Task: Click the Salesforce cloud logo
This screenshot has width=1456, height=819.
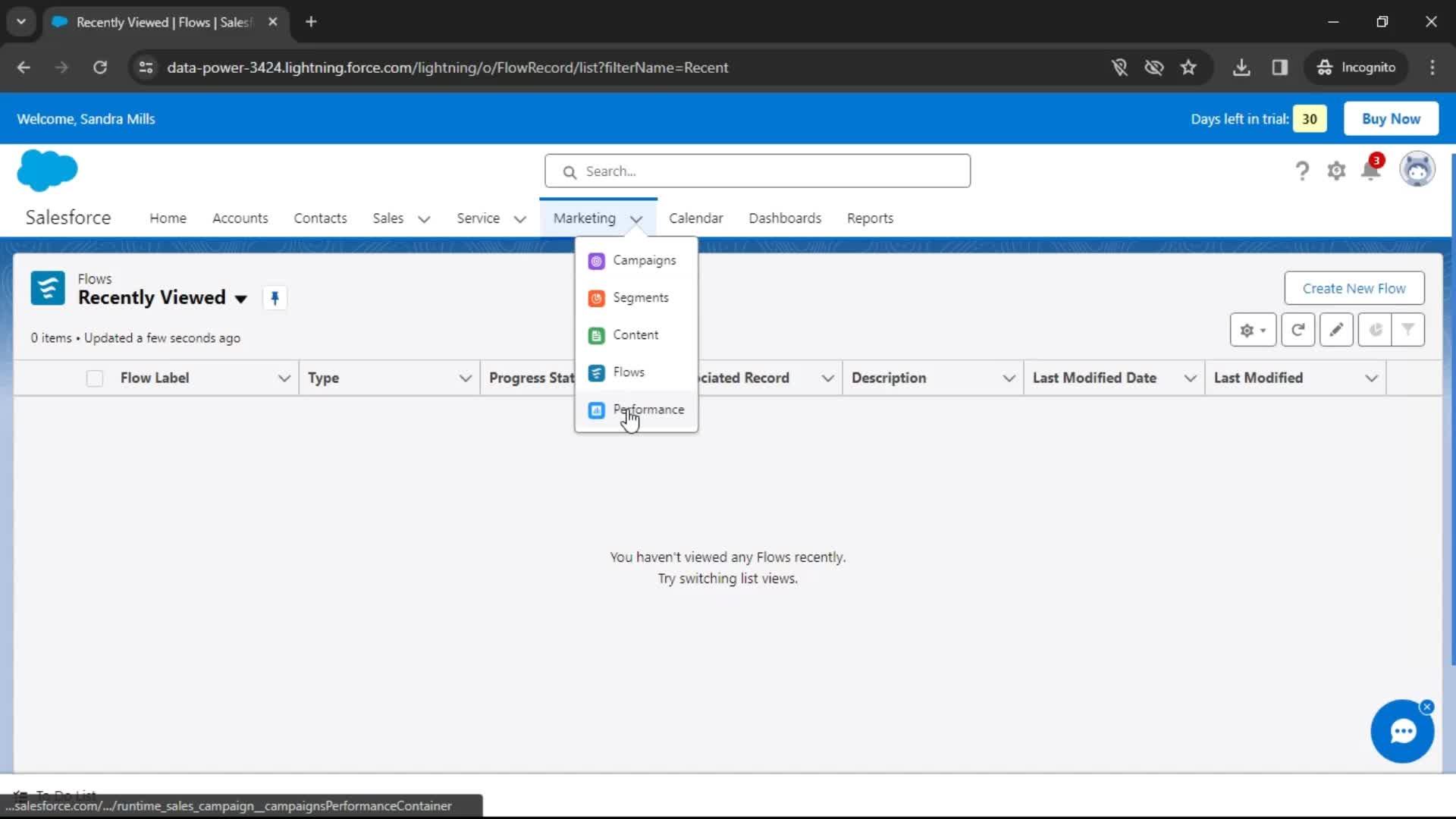Action: [x=47, y=170]
